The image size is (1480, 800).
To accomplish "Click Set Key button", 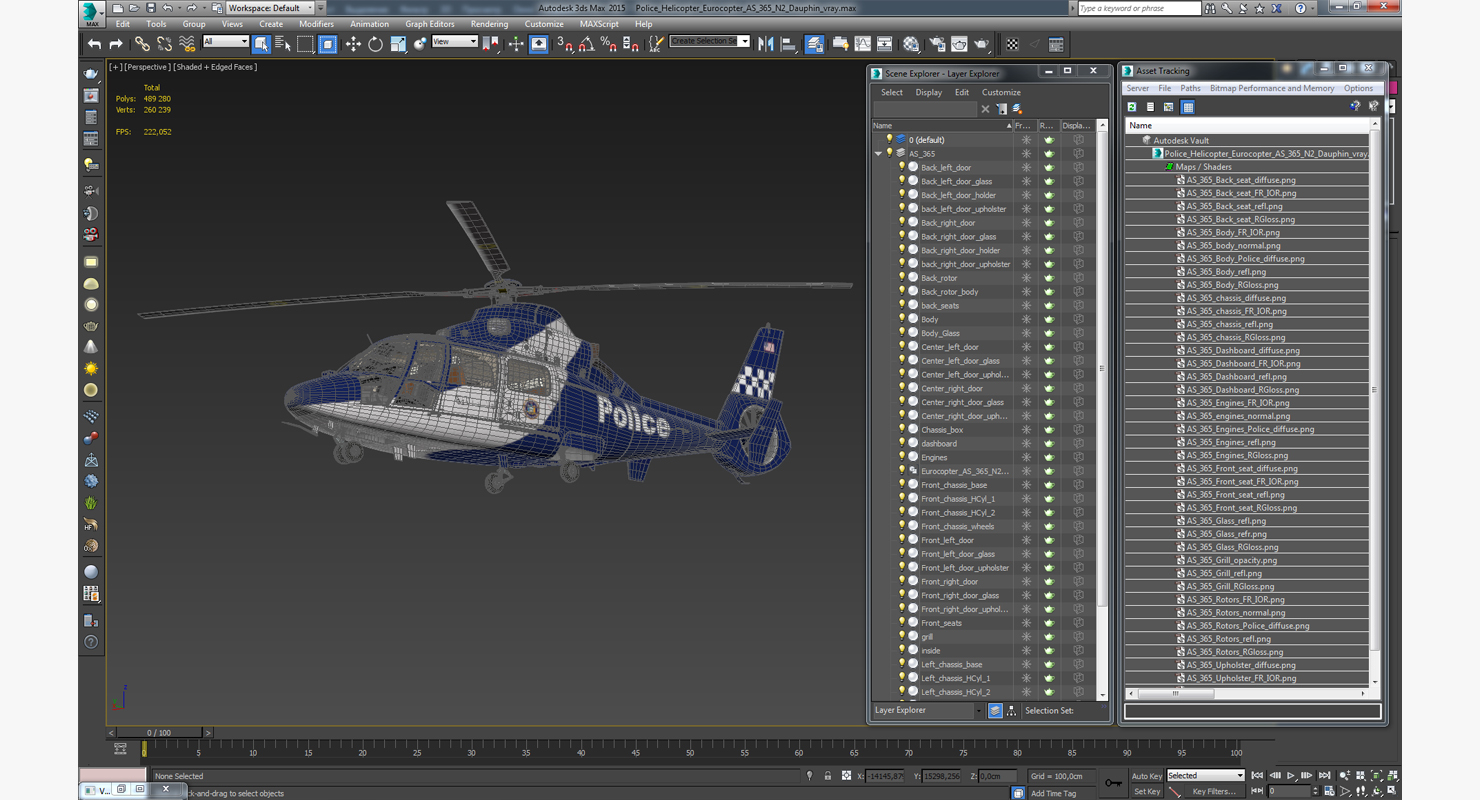I will pos(1147,791).
